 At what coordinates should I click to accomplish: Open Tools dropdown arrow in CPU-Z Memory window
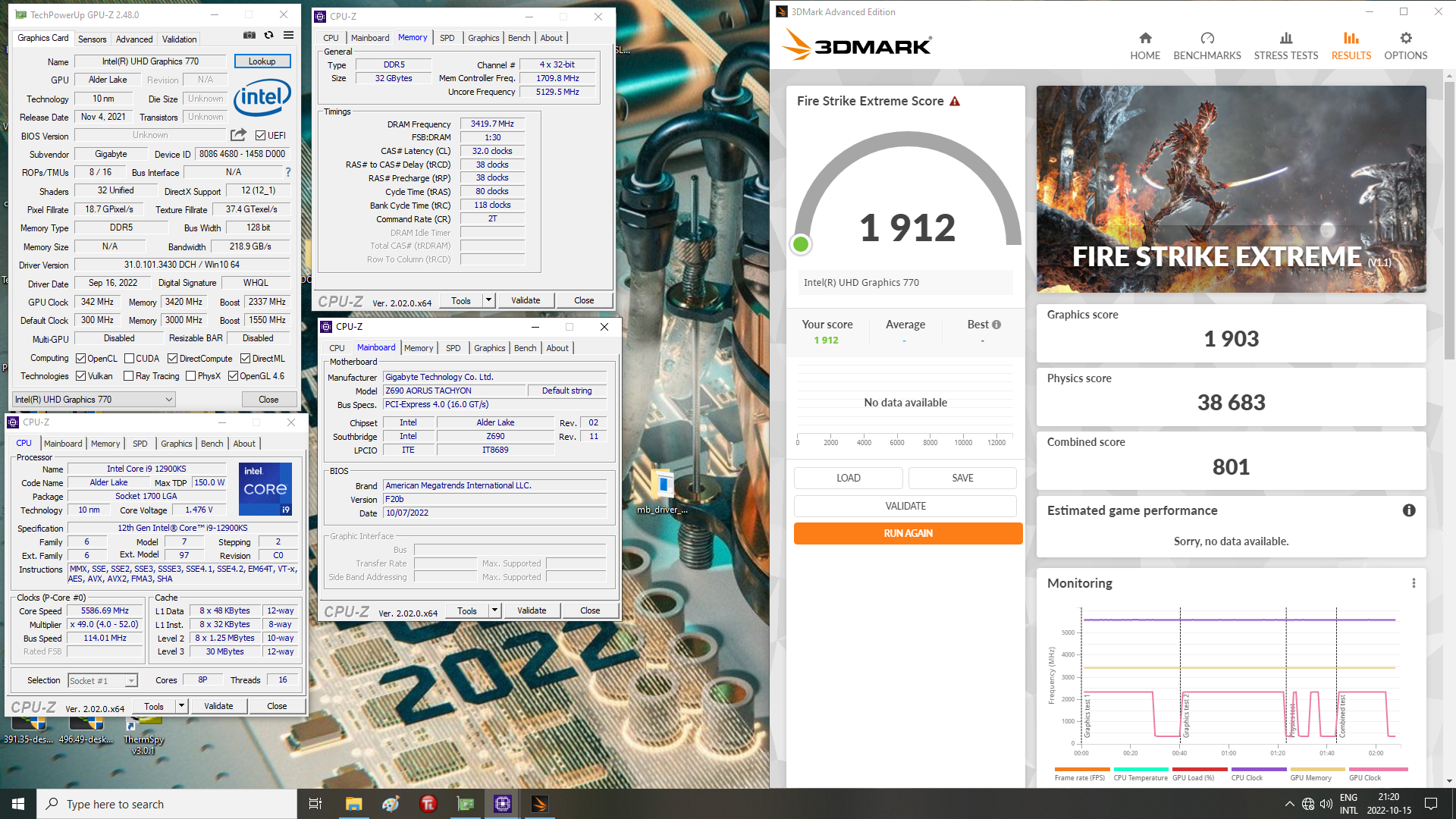pyautogui.click(x=488, y=300)
